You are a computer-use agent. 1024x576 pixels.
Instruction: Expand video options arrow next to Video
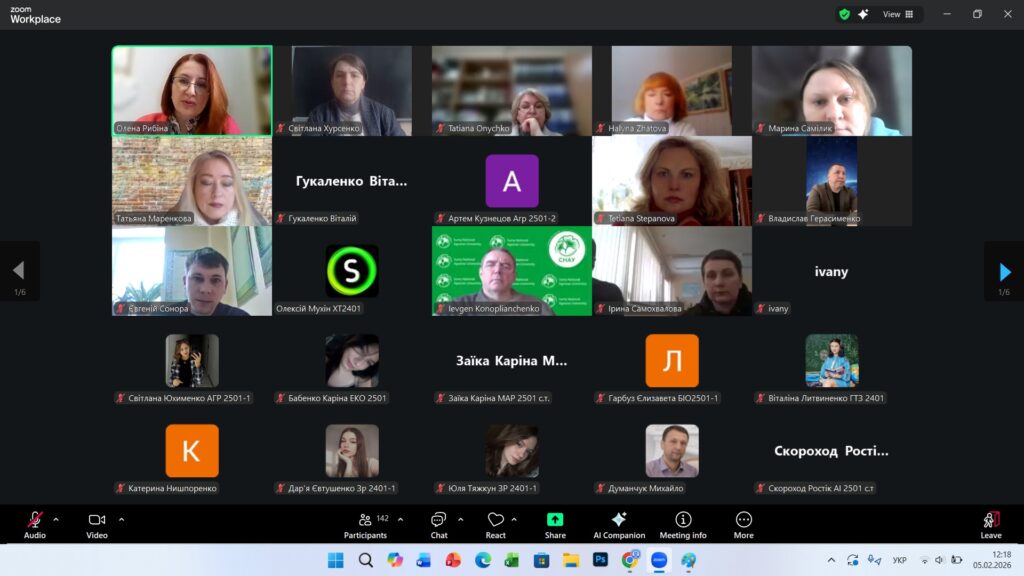[x=121, y=519]
